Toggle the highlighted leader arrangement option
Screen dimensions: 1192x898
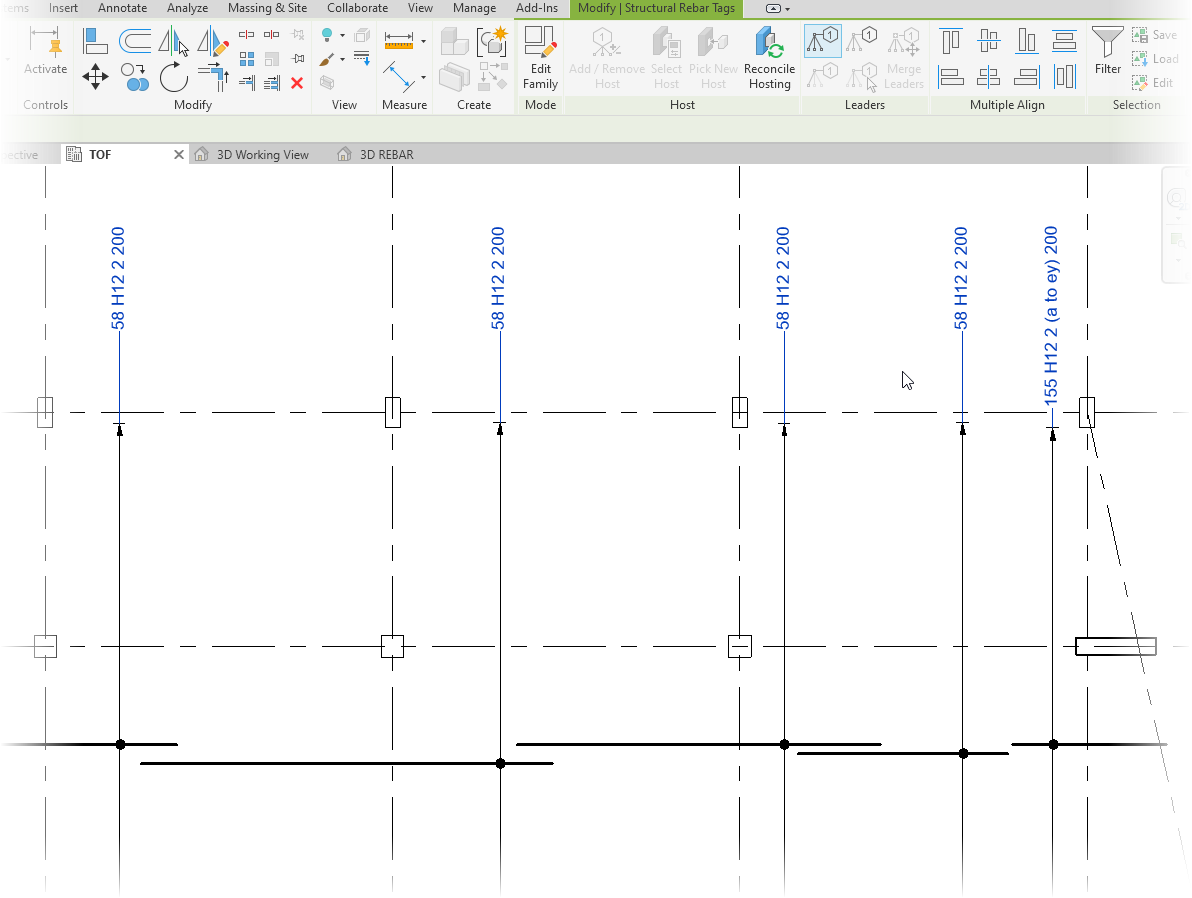[823, 41]
